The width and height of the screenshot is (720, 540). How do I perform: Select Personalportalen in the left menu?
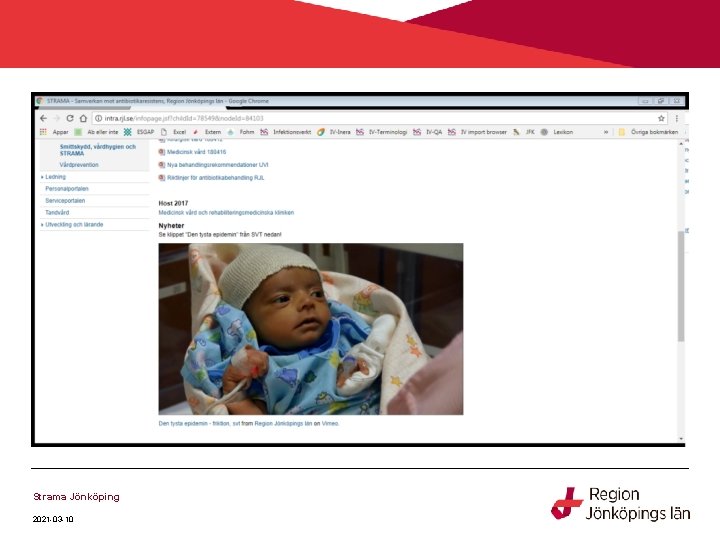[67, 189]
